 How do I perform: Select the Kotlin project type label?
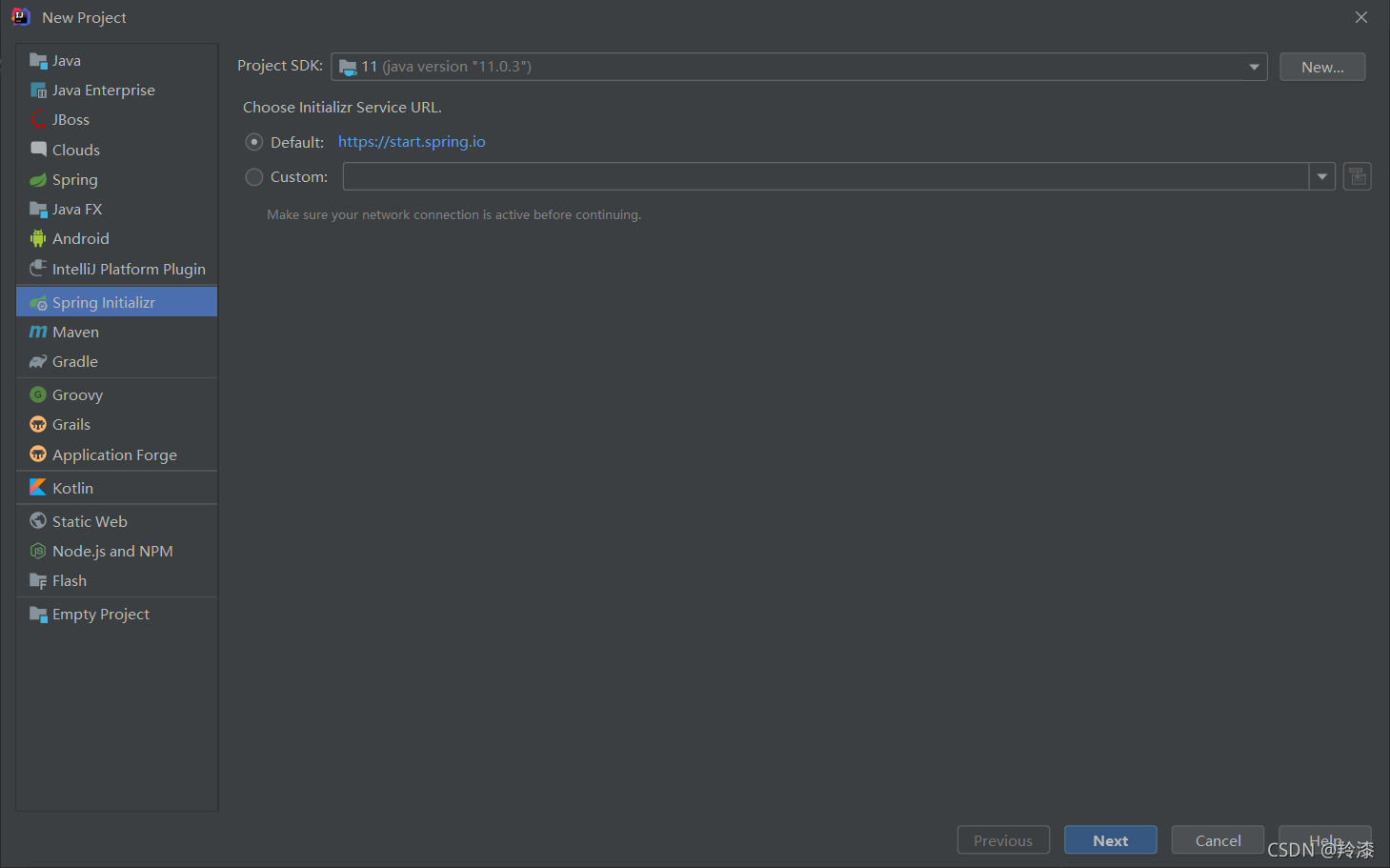tap(73, 488)
